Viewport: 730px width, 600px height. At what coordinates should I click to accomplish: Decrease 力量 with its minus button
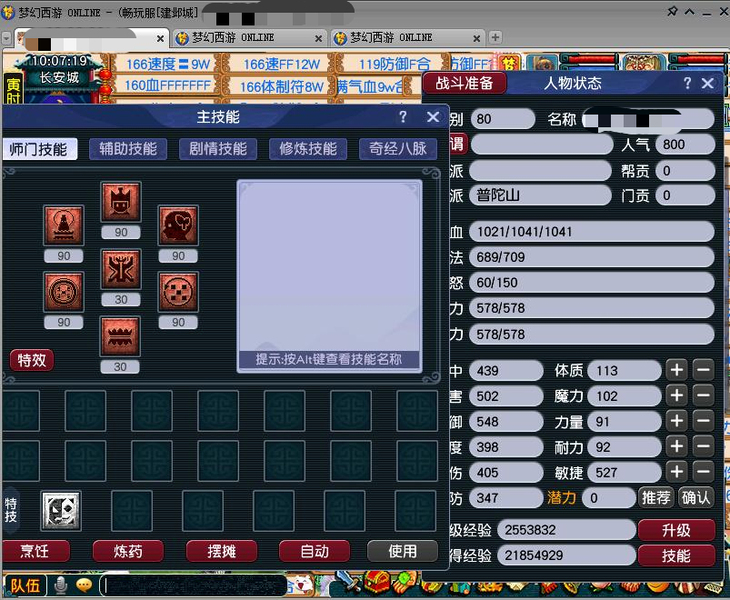[703, 421]
